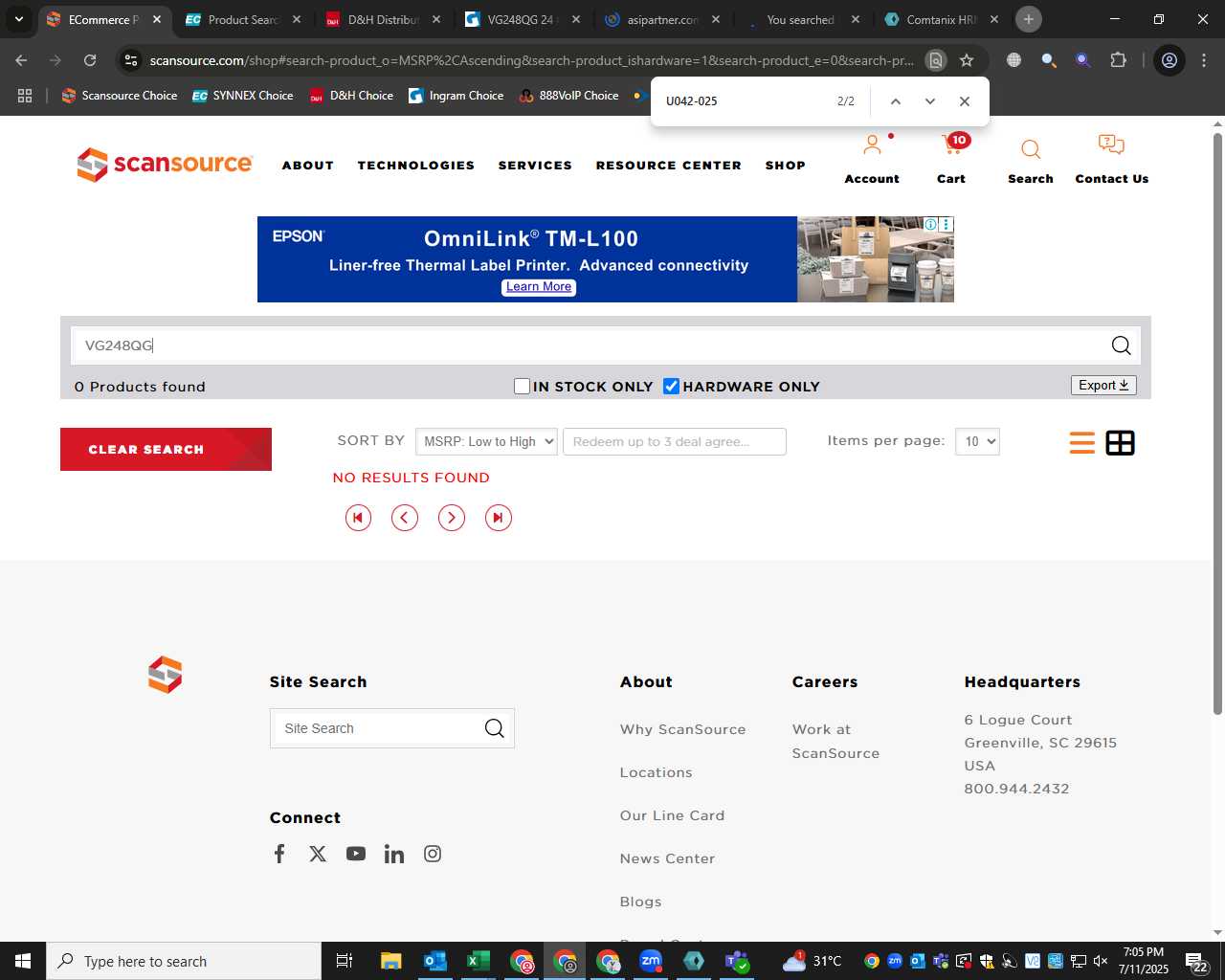Go to the next find match
1225x980 pixels.
coord(929,101)
